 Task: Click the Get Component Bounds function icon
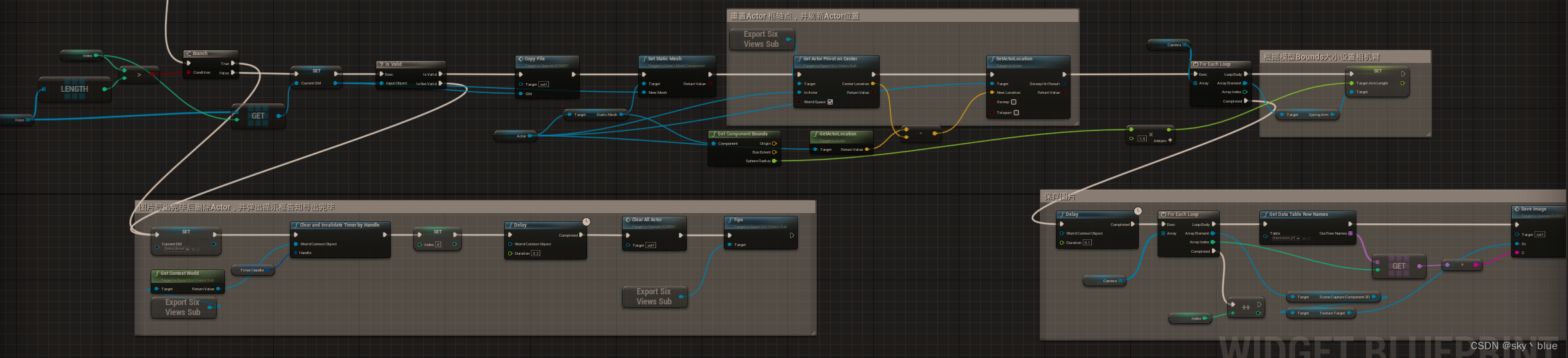point(714,134)
